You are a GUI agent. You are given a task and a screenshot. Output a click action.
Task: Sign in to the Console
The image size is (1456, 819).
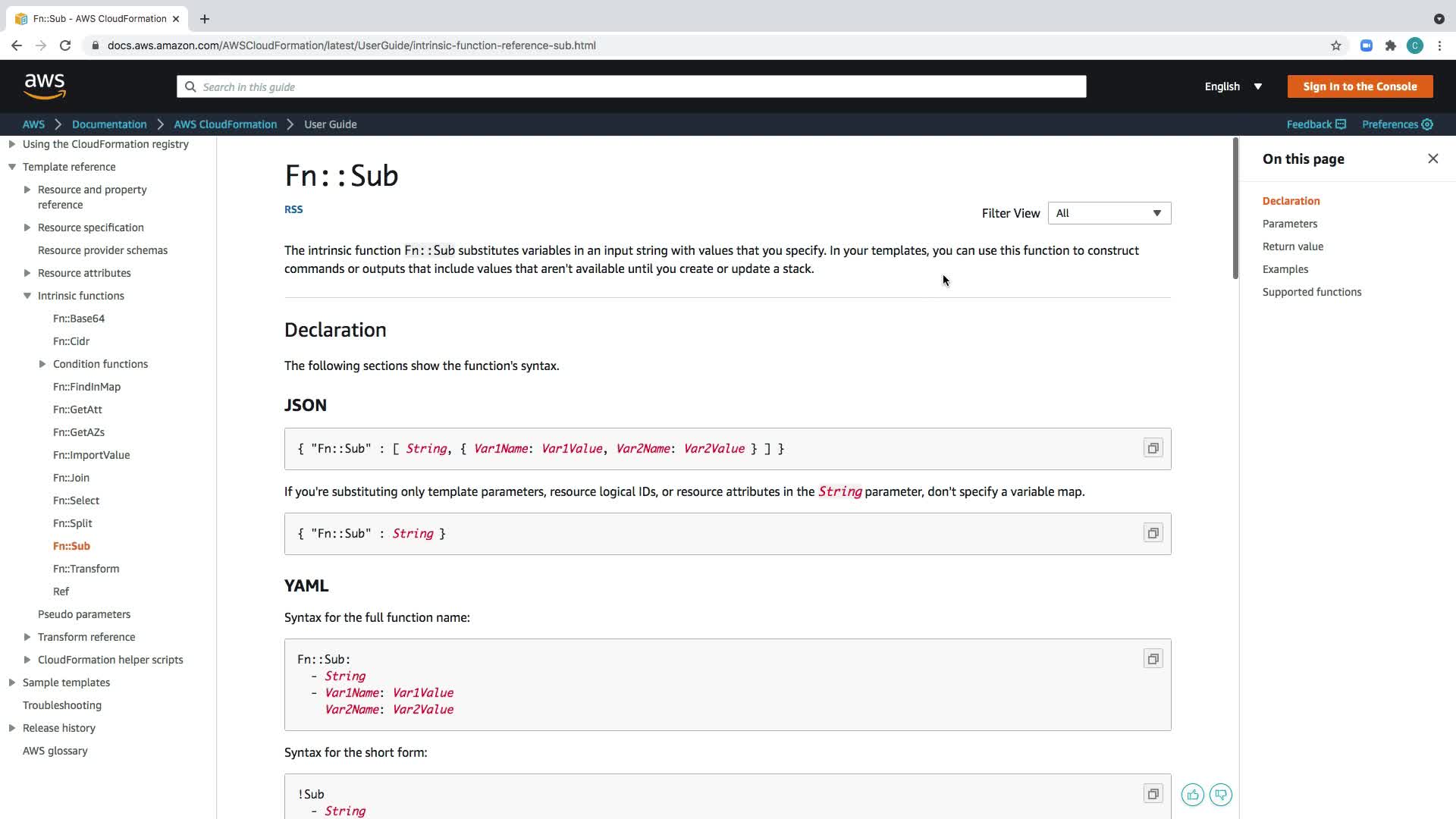[x=1359, y=86]
